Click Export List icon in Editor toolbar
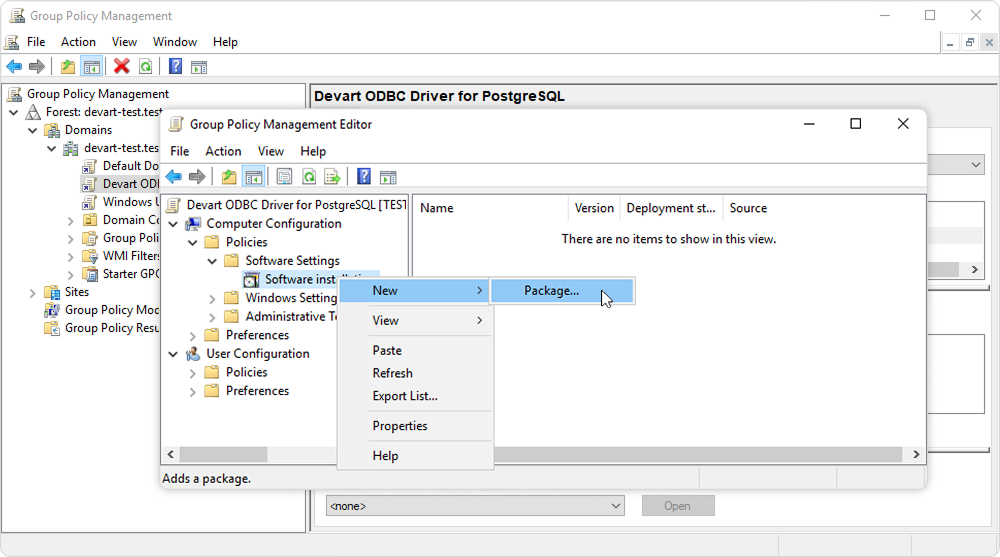1000x557 pixels. (x=332, y=177)
